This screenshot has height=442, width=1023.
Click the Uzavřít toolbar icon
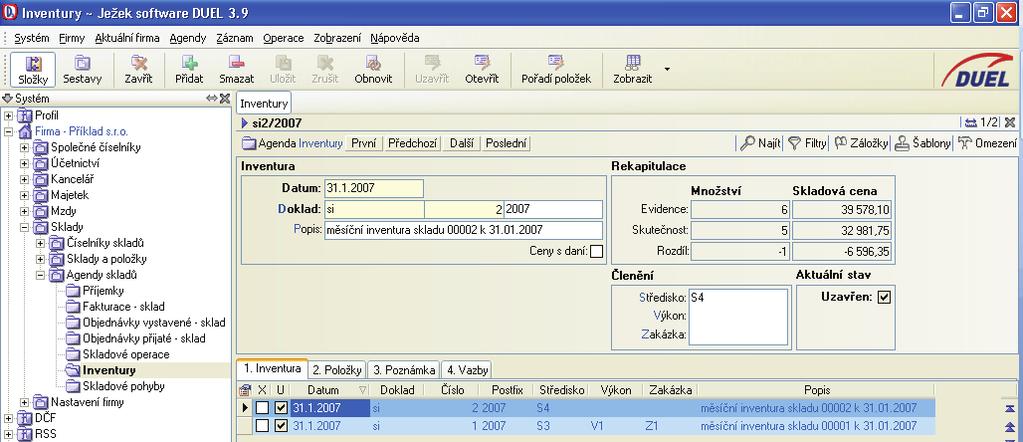pyautogui.click(x=432, y=70)
